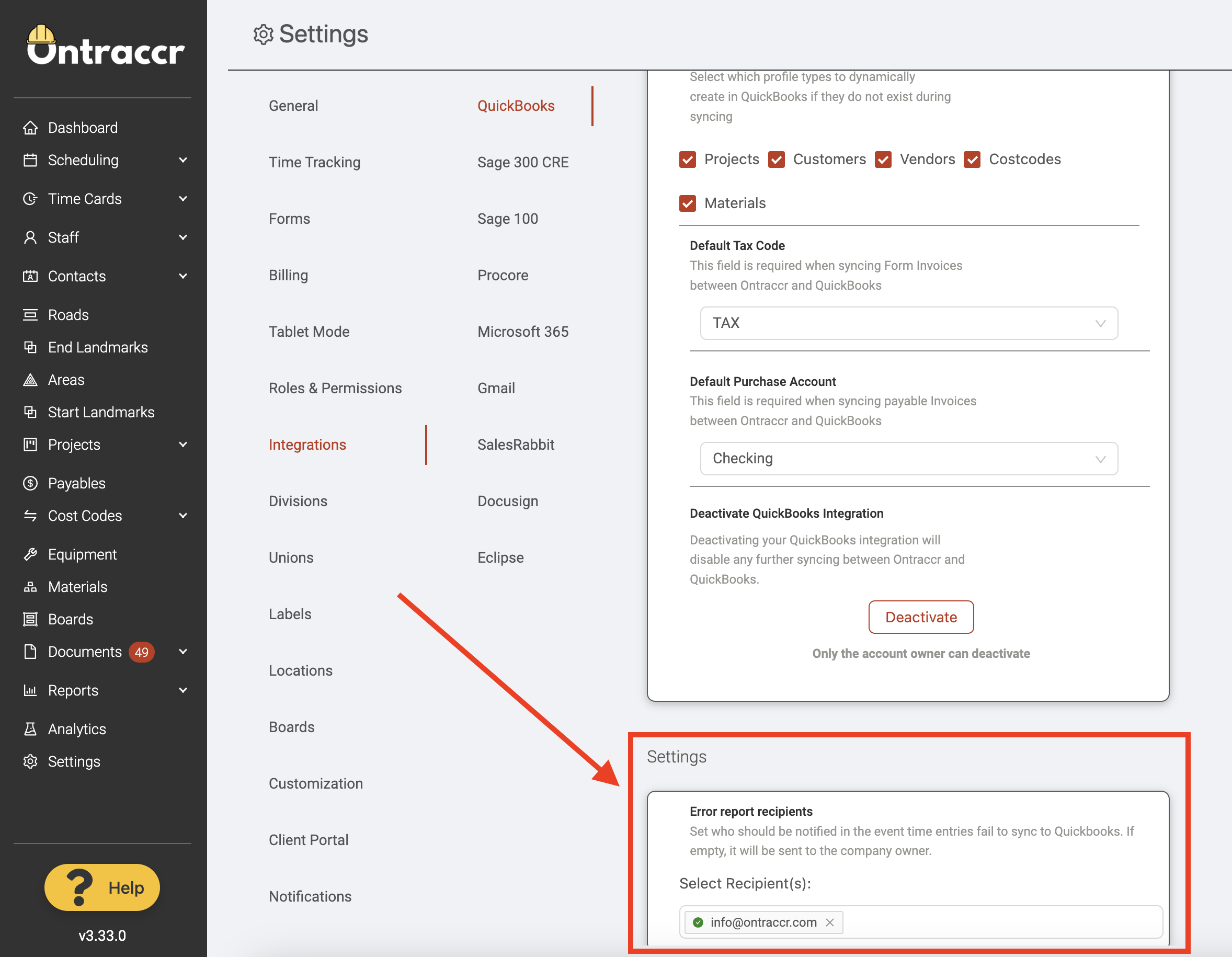Open the Time Tracking settings tab
The height and width of the screenshot is (957, 1232).
tap(314, 163)
